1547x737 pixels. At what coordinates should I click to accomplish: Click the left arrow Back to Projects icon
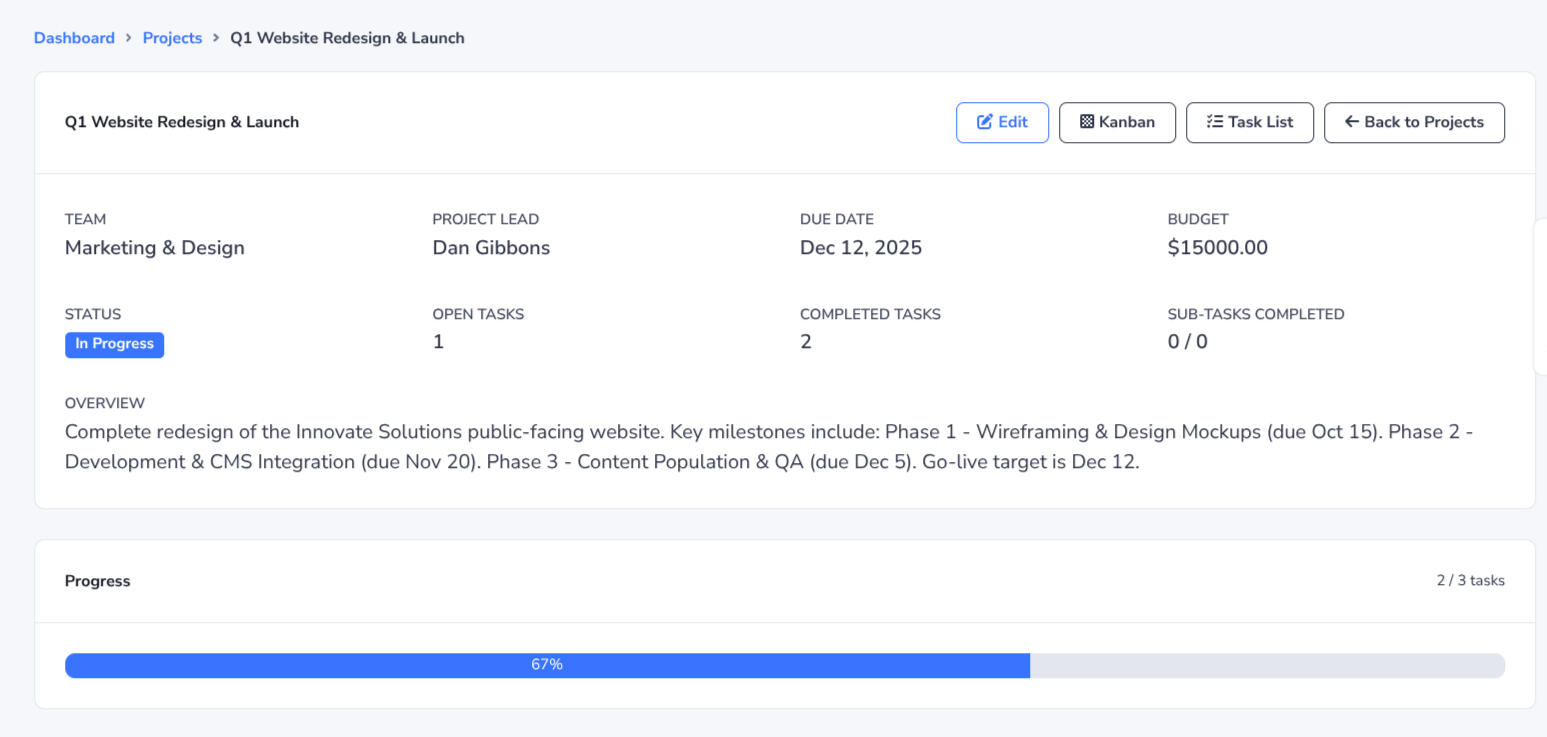pyautogui.click(x=1352, y=122)
